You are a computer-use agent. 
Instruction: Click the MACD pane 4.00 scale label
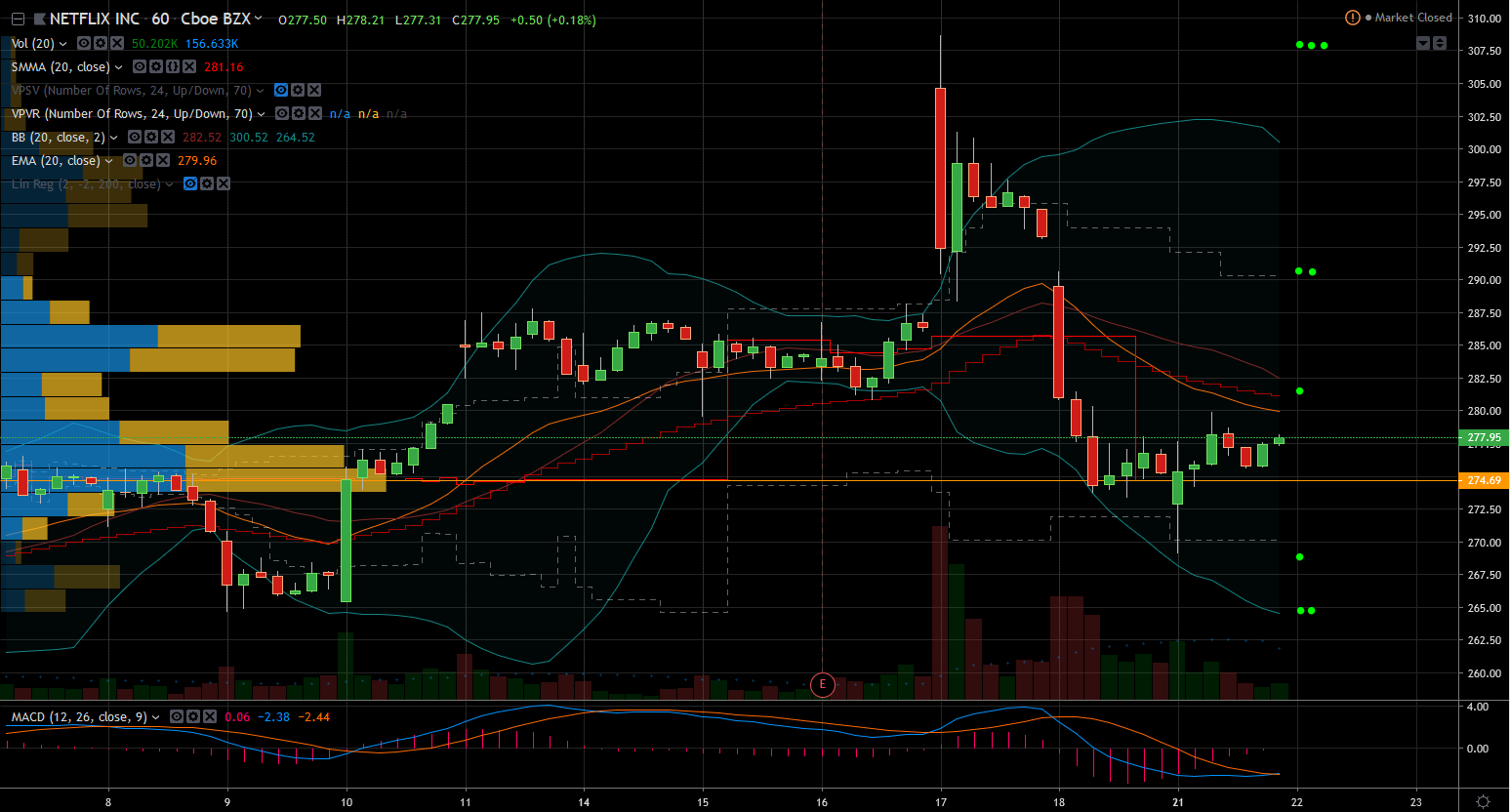tap(1478, 706)
